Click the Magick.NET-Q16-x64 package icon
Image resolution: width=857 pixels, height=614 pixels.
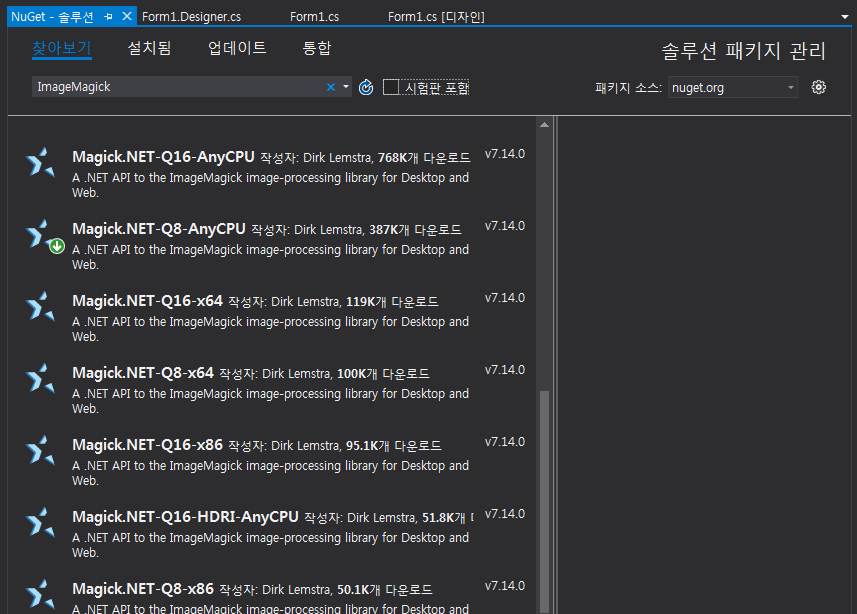pos(40,306)
